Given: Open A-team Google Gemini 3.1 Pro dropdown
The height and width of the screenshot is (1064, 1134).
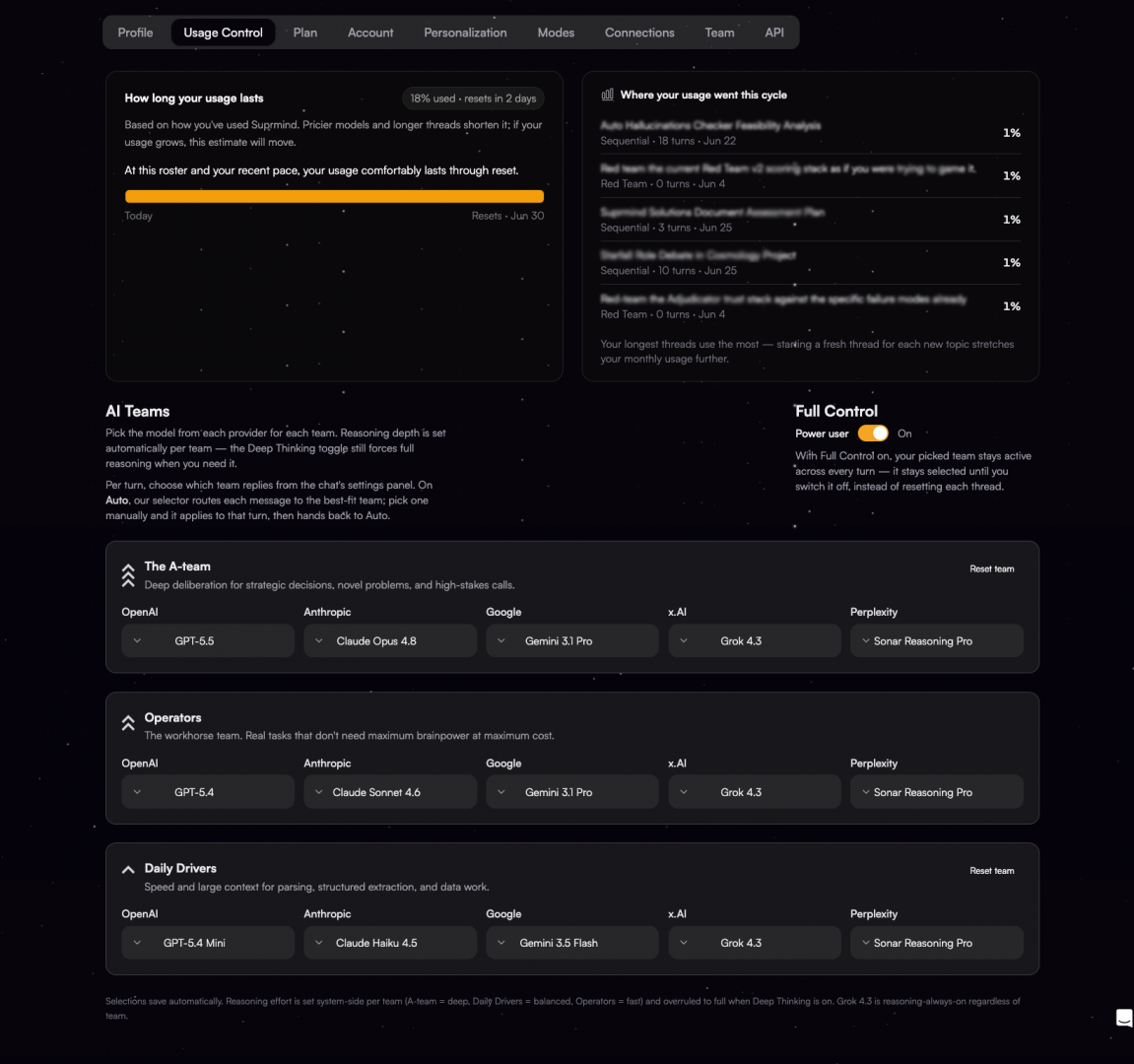Looking at the screenshot, I should click(x=572, y=640).
